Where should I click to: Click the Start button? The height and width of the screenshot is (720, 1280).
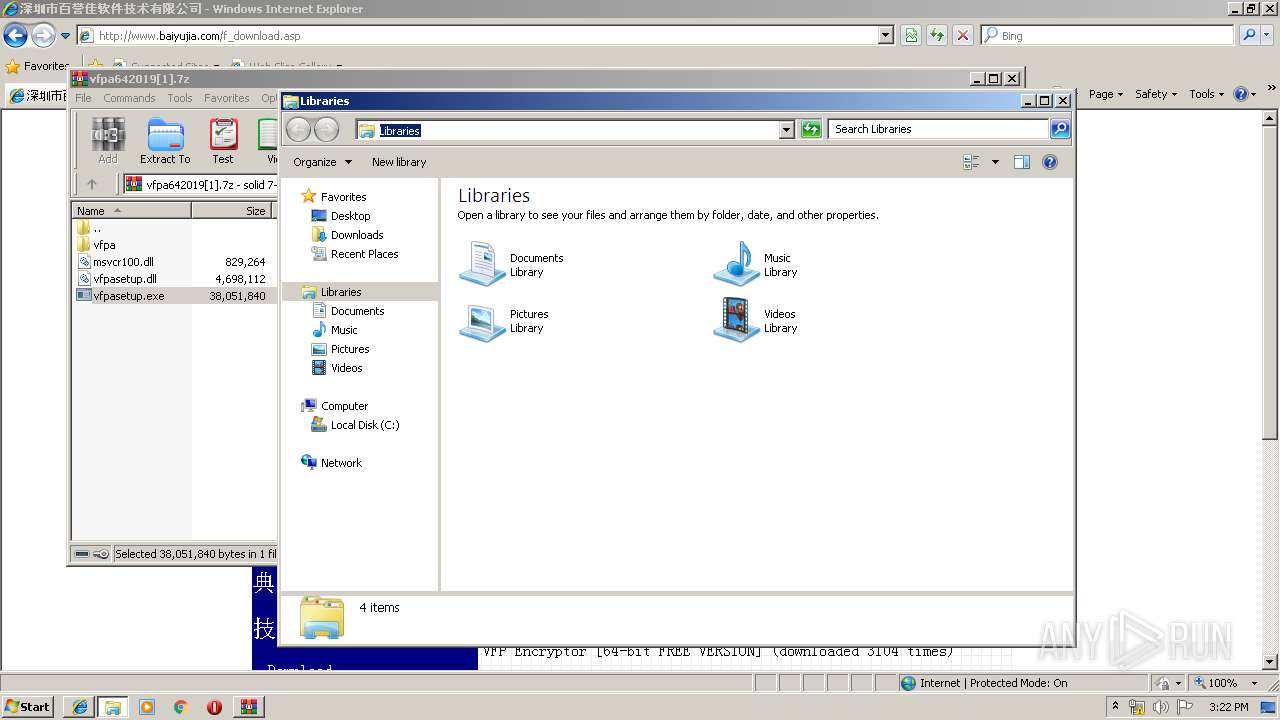click(x=27, y=706)
